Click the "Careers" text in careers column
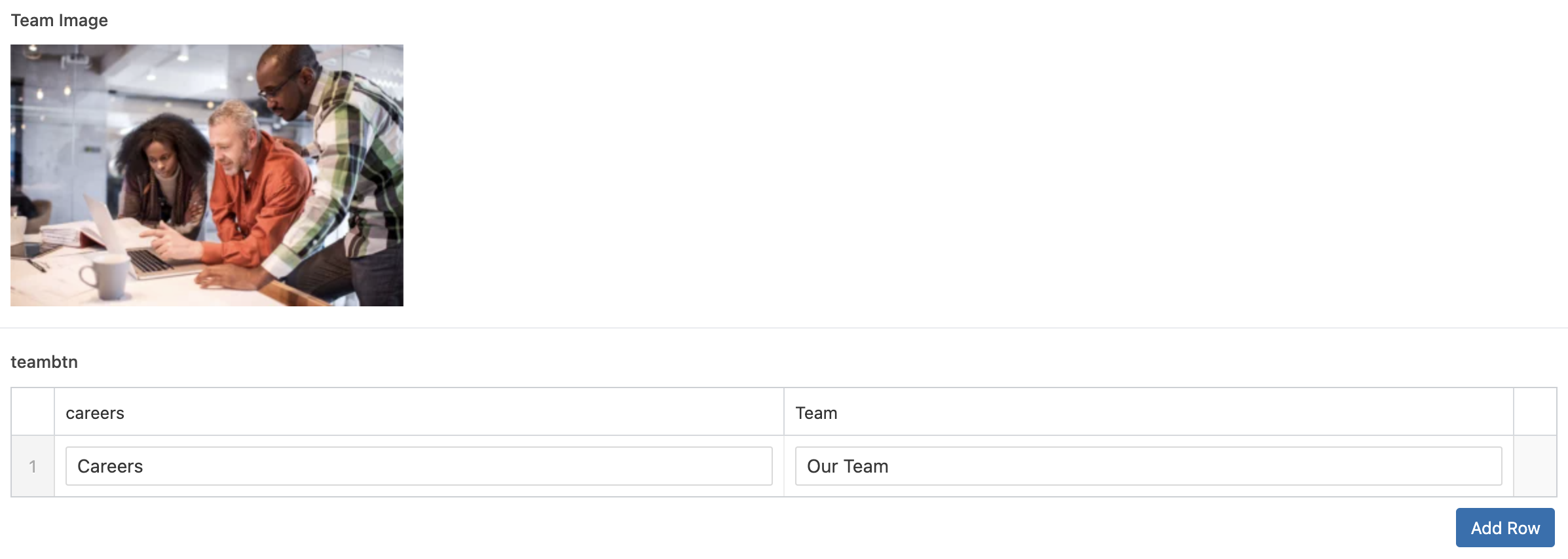The image size is (1568, 559). click(x=110, y=466)
